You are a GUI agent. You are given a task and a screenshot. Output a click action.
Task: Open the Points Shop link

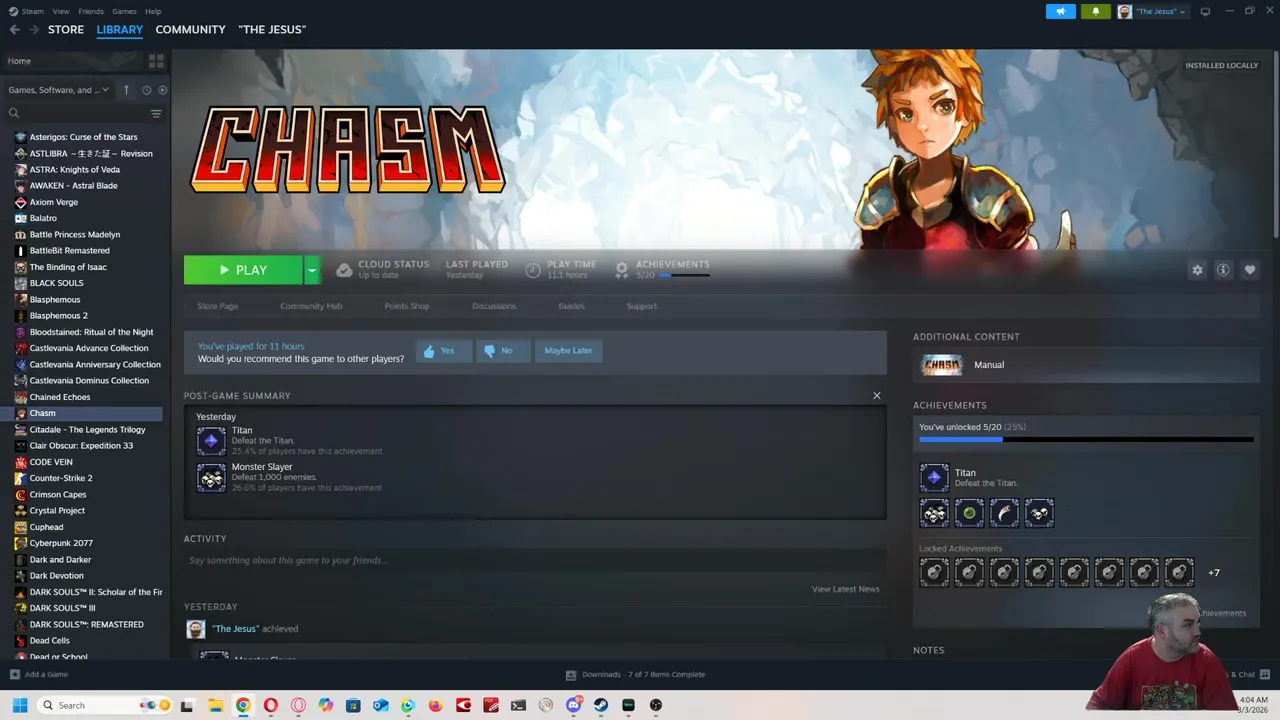pyautogui.click(x=407, y=306)
